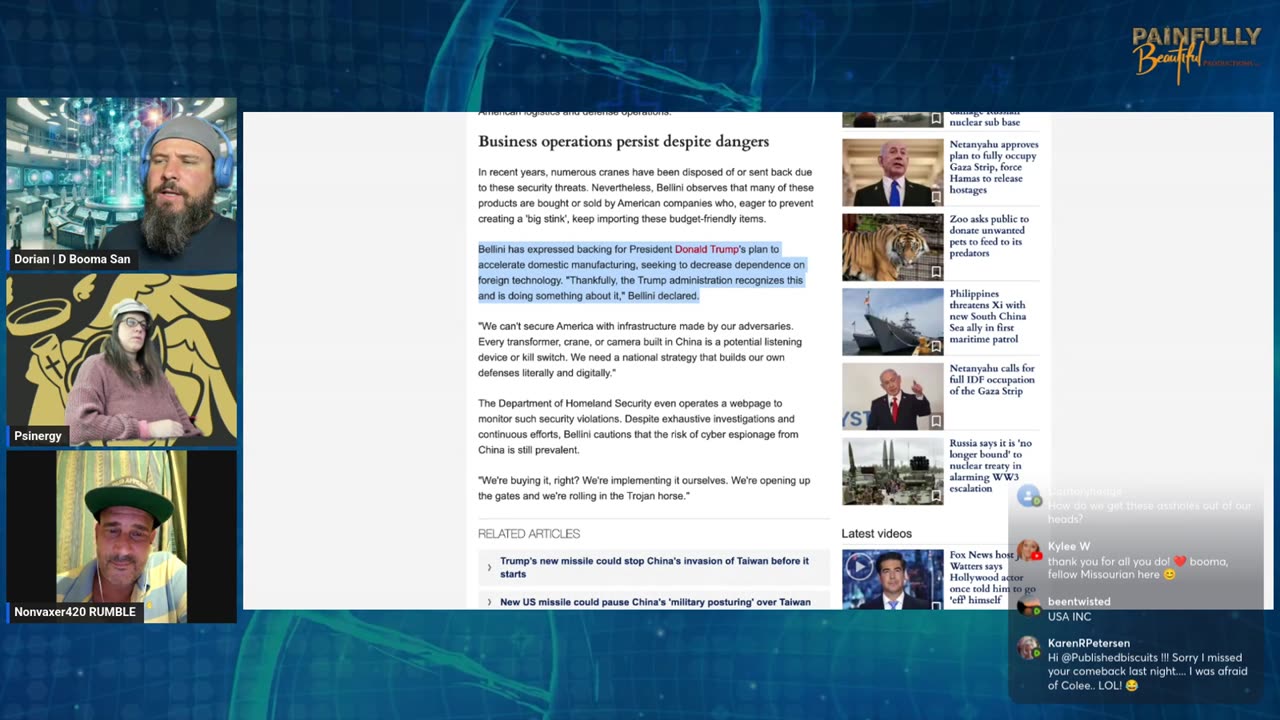Image resolution: width=1280 pixels, height=720 pixels.
Task: Open Zoo asks public to donate pets headline
Action: click(x=989, y=236)
